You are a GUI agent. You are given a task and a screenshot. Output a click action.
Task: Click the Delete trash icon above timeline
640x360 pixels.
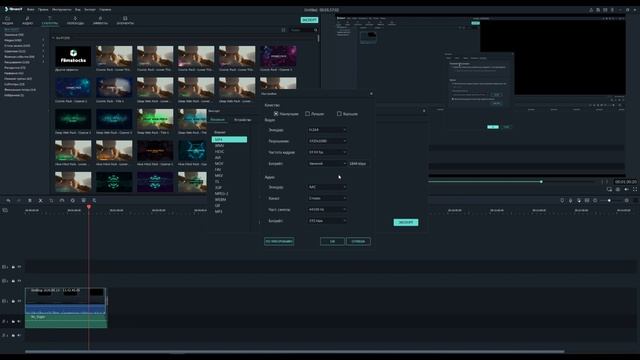point(30,200)
